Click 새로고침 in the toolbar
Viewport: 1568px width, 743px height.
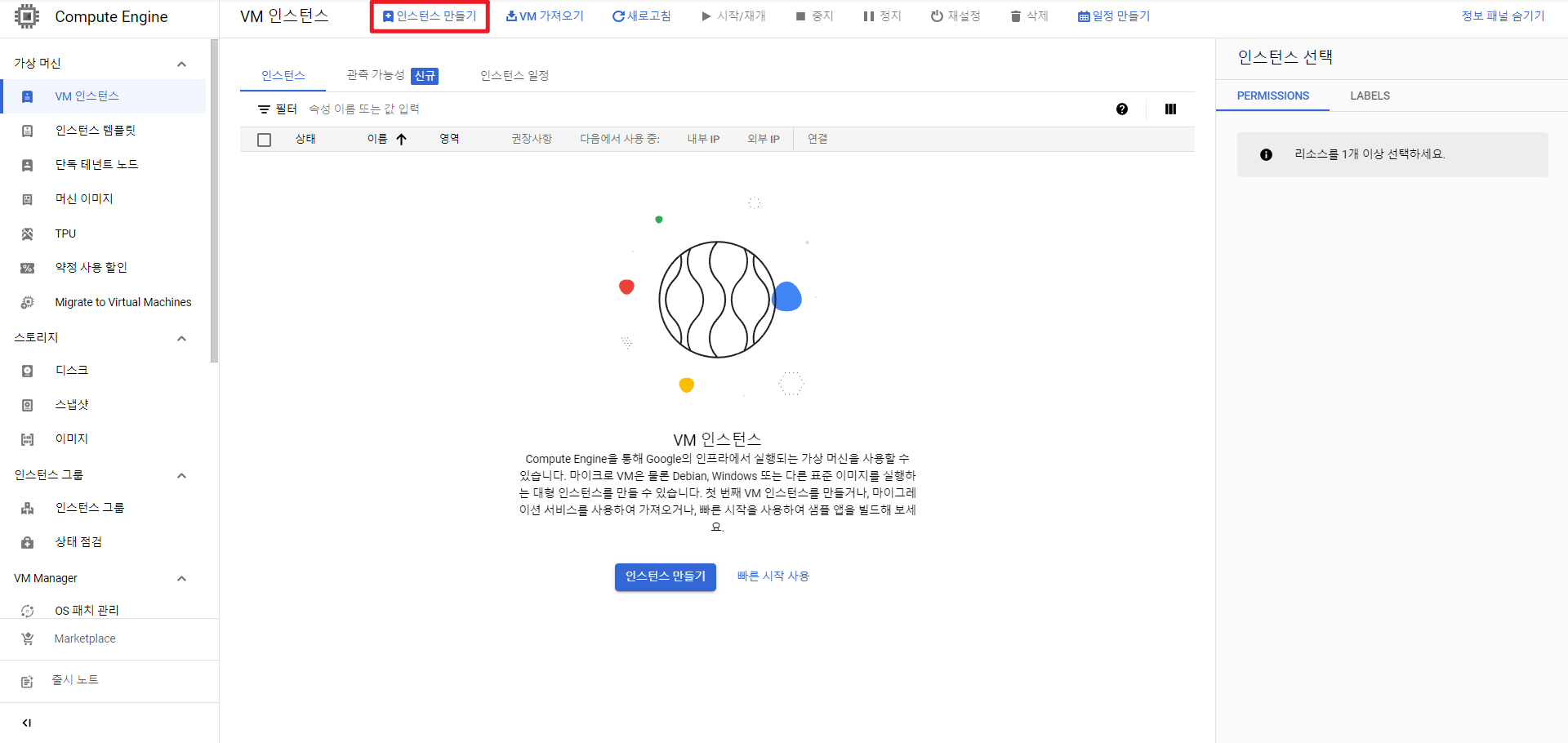tap(642, 16)
